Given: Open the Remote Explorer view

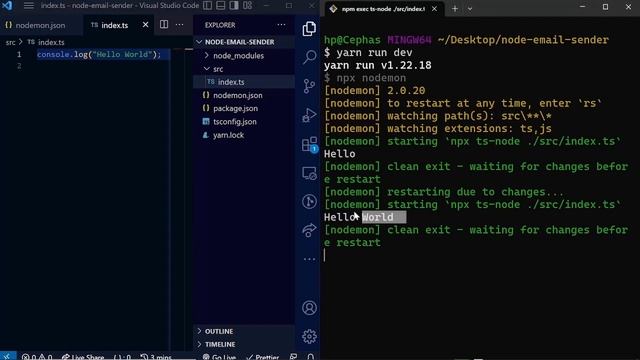Looking at the screenshot, I should tap(309, 173).
